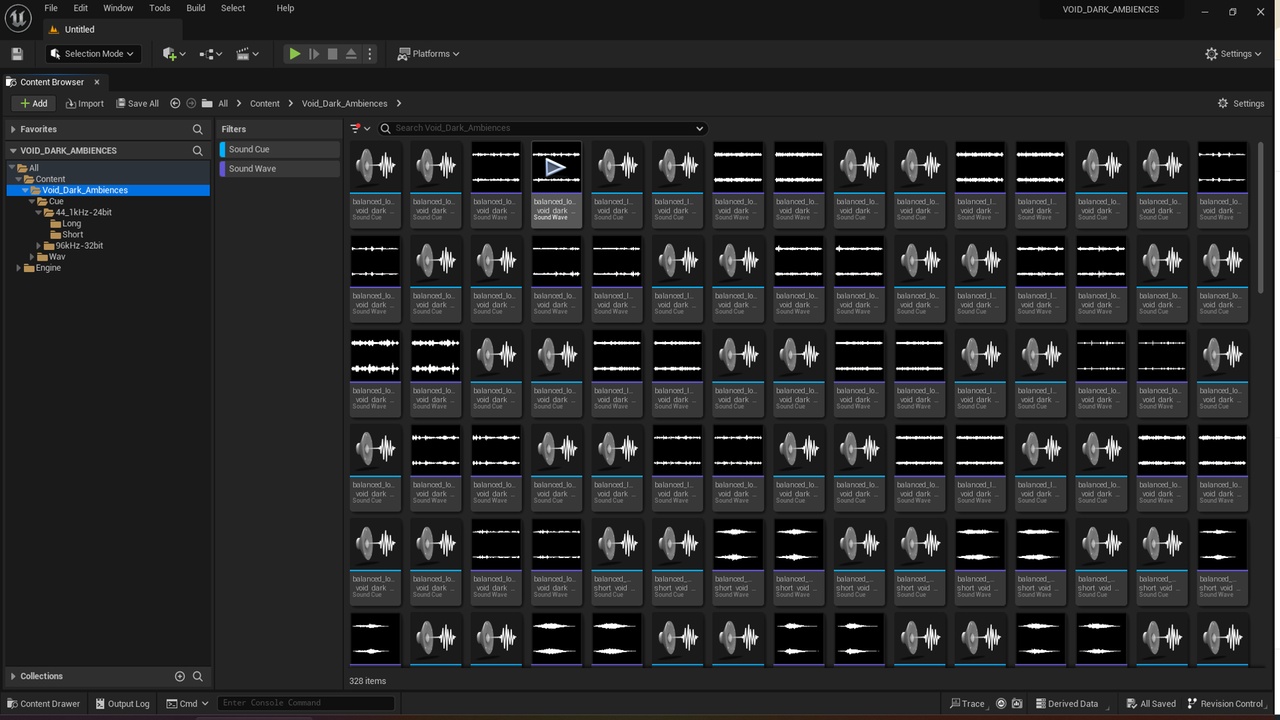Click All in the breadcrumb path

[223, 103]
